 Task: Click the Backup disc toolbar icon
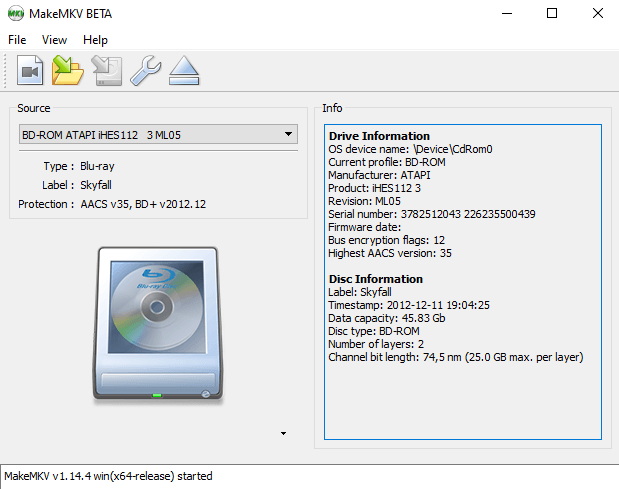[x=106, y=71]
